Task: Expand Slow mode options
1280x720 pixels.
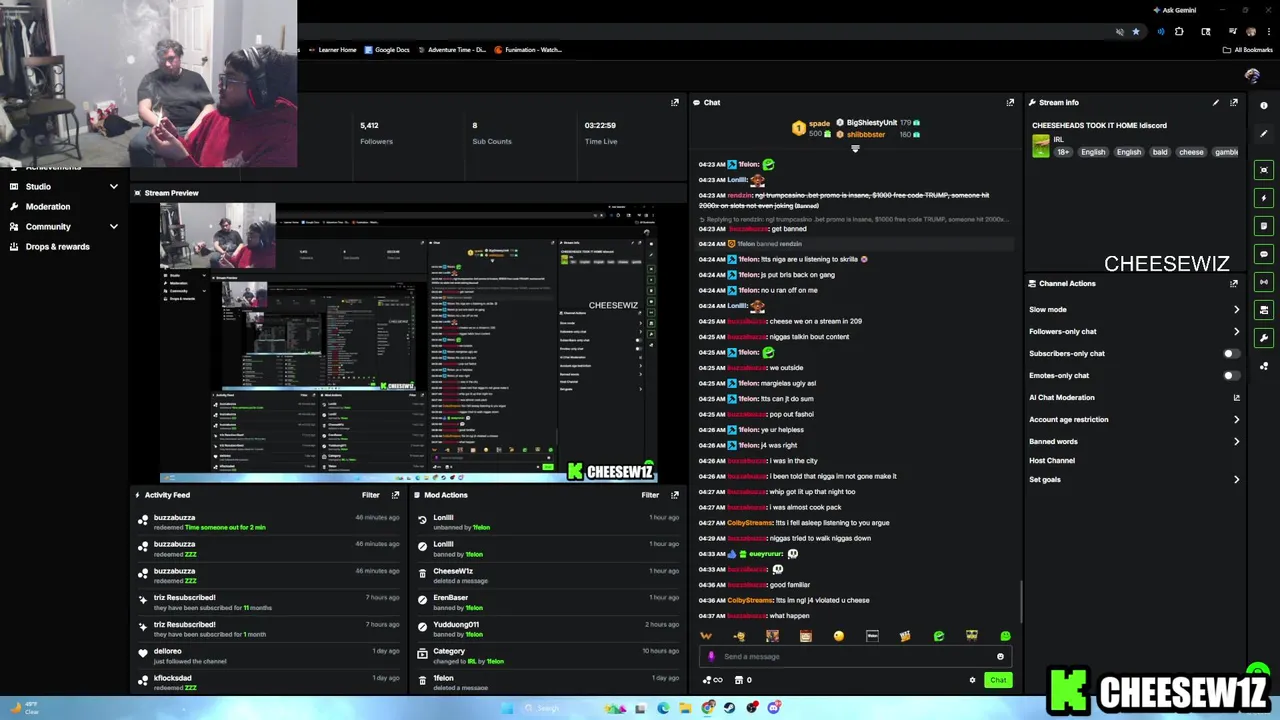Action: pyautogui.click(x=1236, y=310)
